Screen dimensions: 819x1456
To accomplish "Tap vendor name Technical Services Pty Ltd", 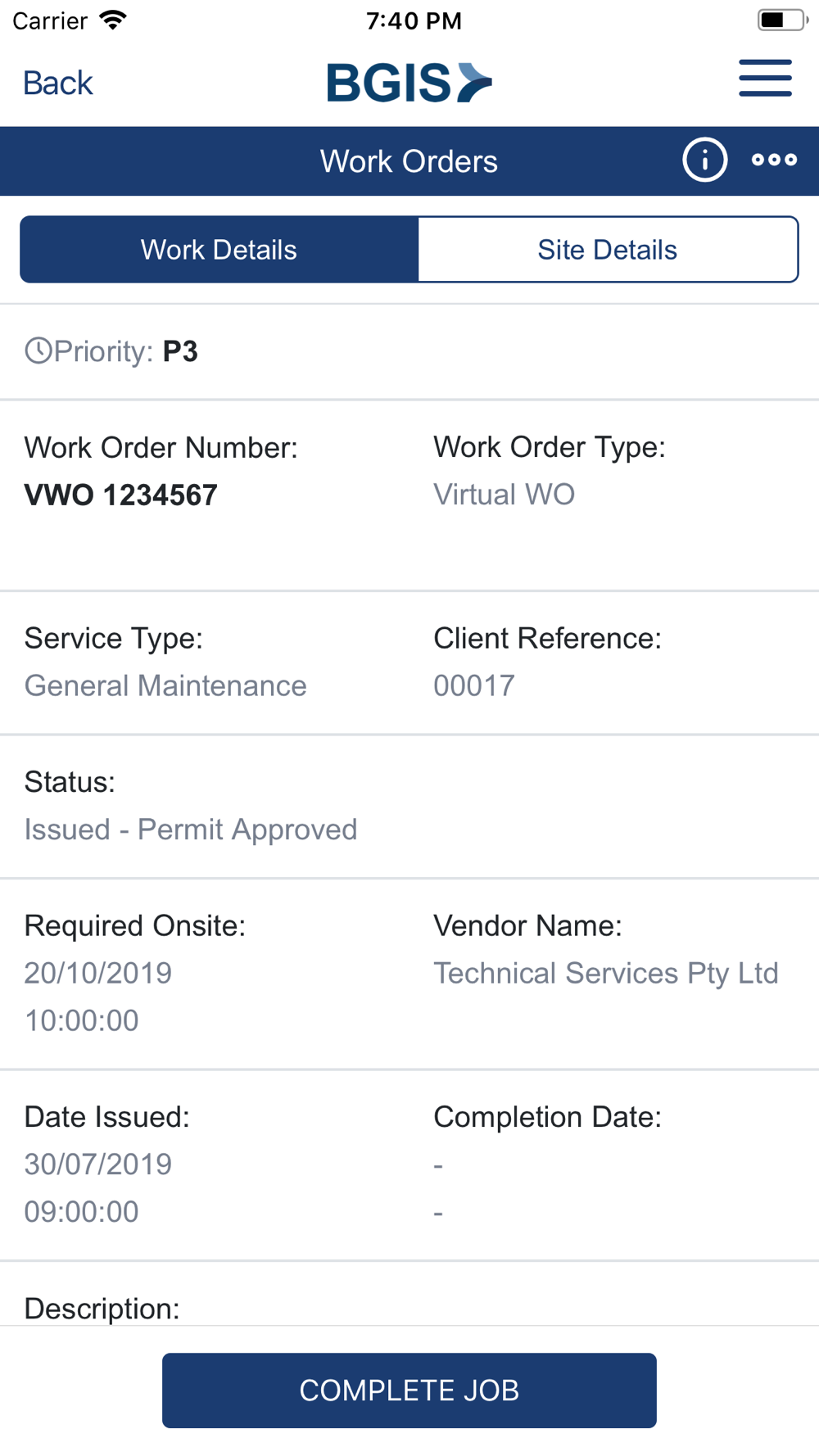I will 605,973.
